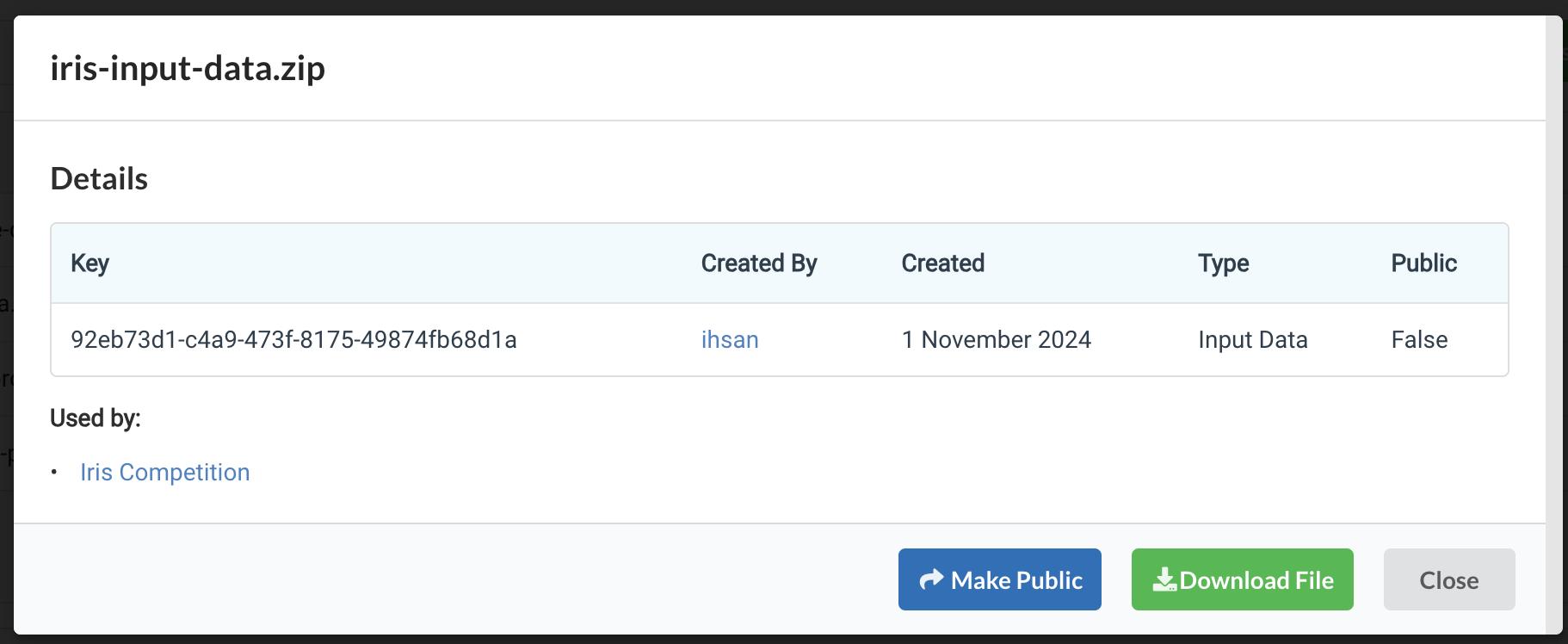Click the Details section heading
This screenshot has height=644, width=1568.
click(x=99, y=179)
